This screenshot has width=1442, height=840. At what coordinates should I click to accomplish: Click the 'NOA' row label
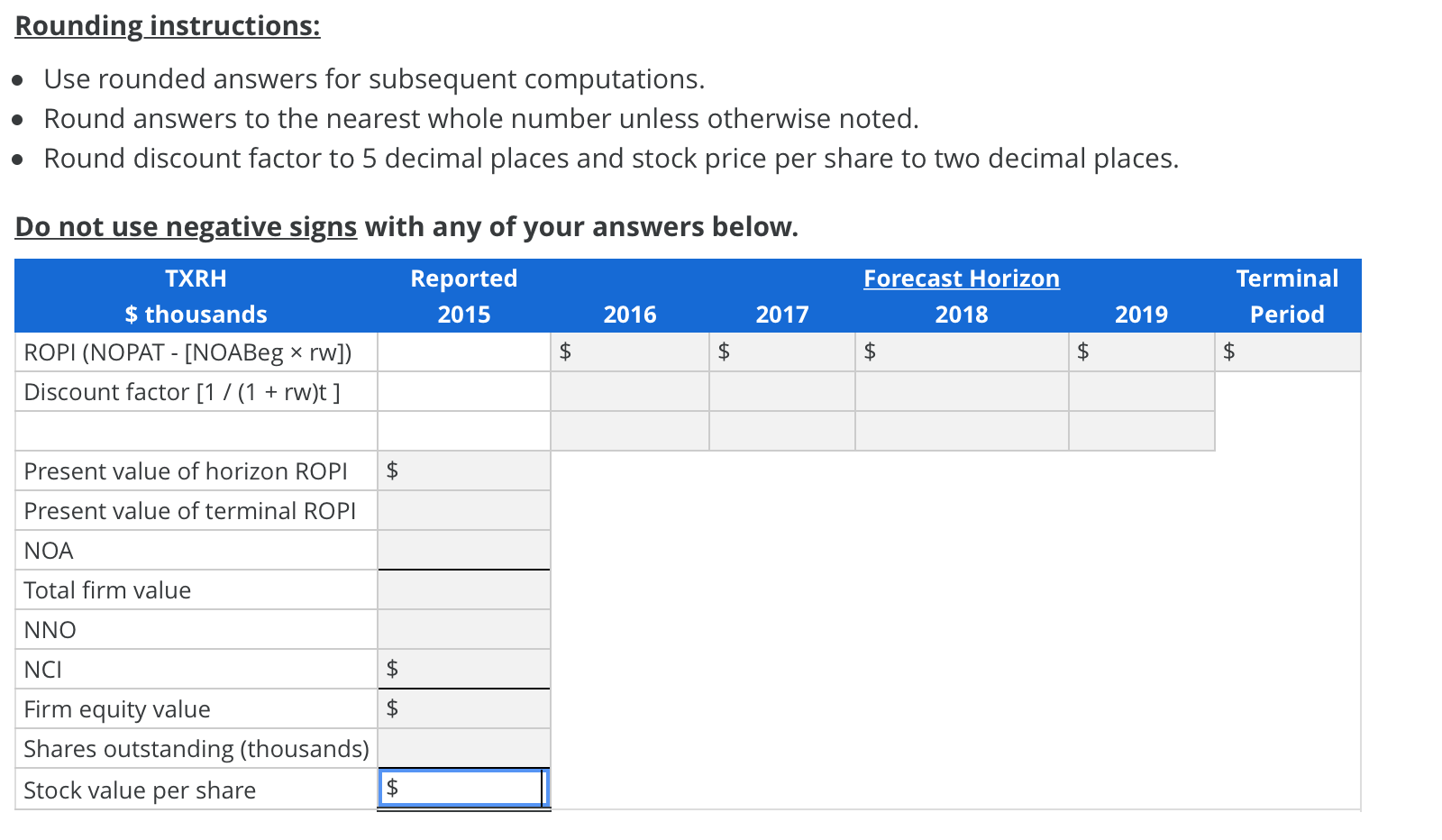49,551
